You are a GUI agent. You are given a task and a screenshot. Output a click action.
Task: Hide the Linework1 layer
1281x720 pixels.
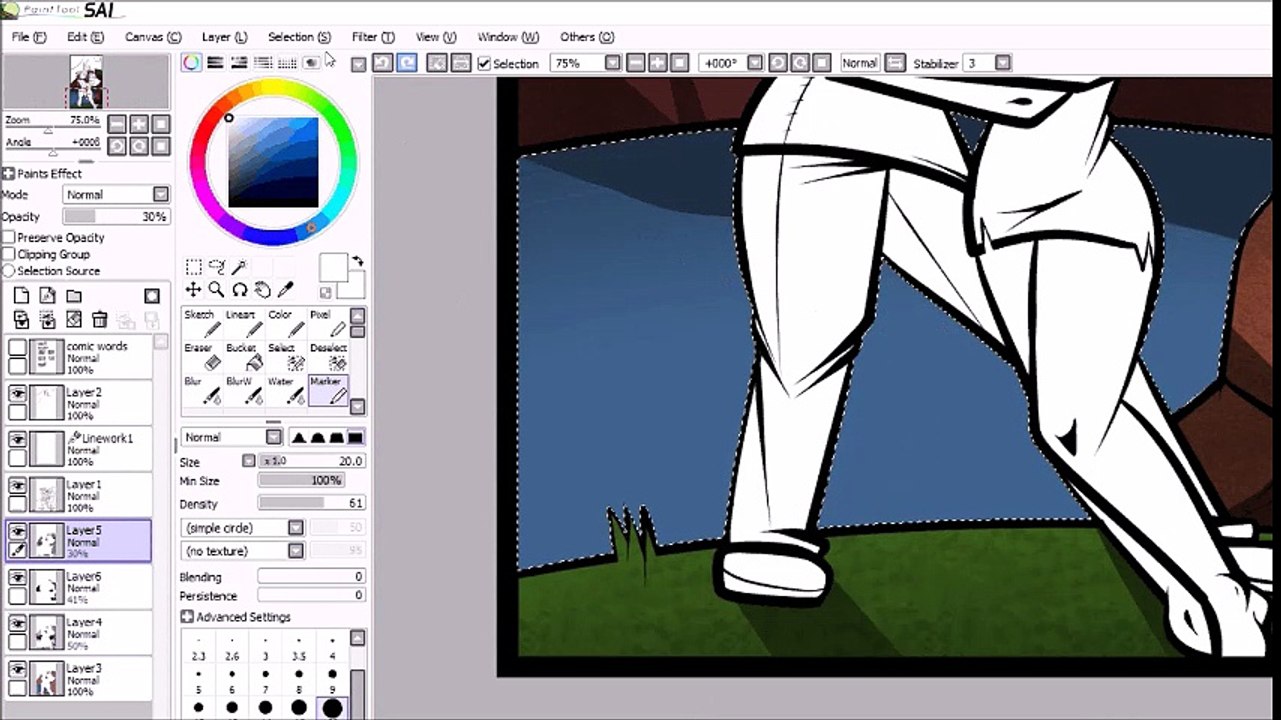[17, 439]
